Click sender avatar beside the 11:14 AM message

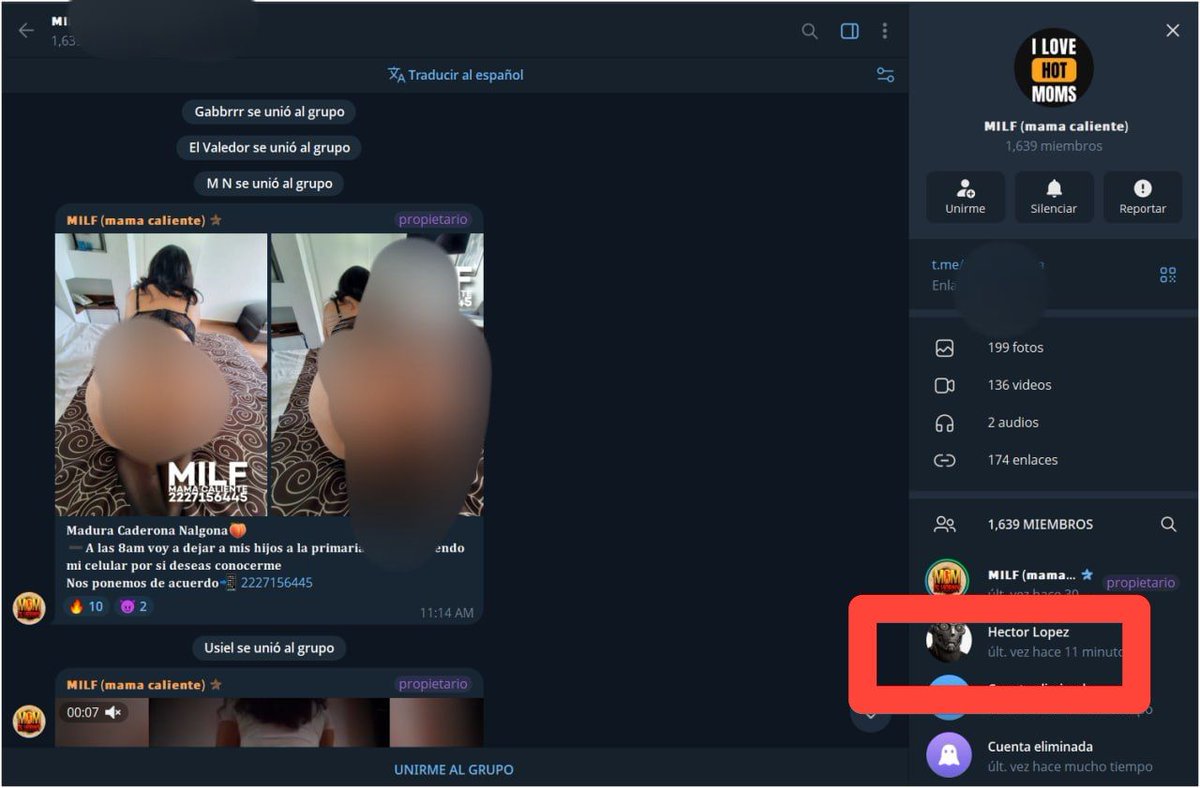(x=29, y=608)
